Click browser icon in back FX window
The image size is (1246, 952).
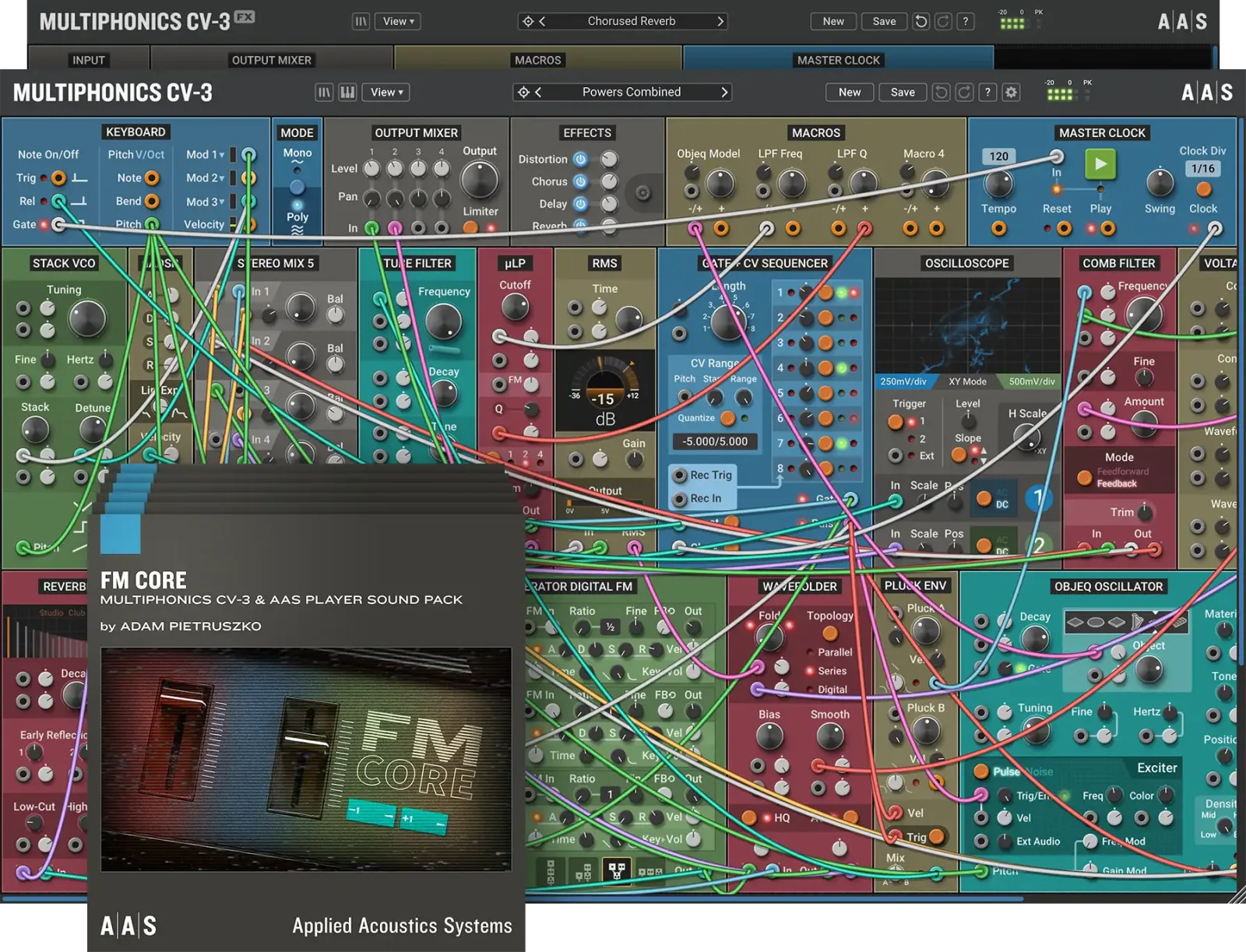361,22
